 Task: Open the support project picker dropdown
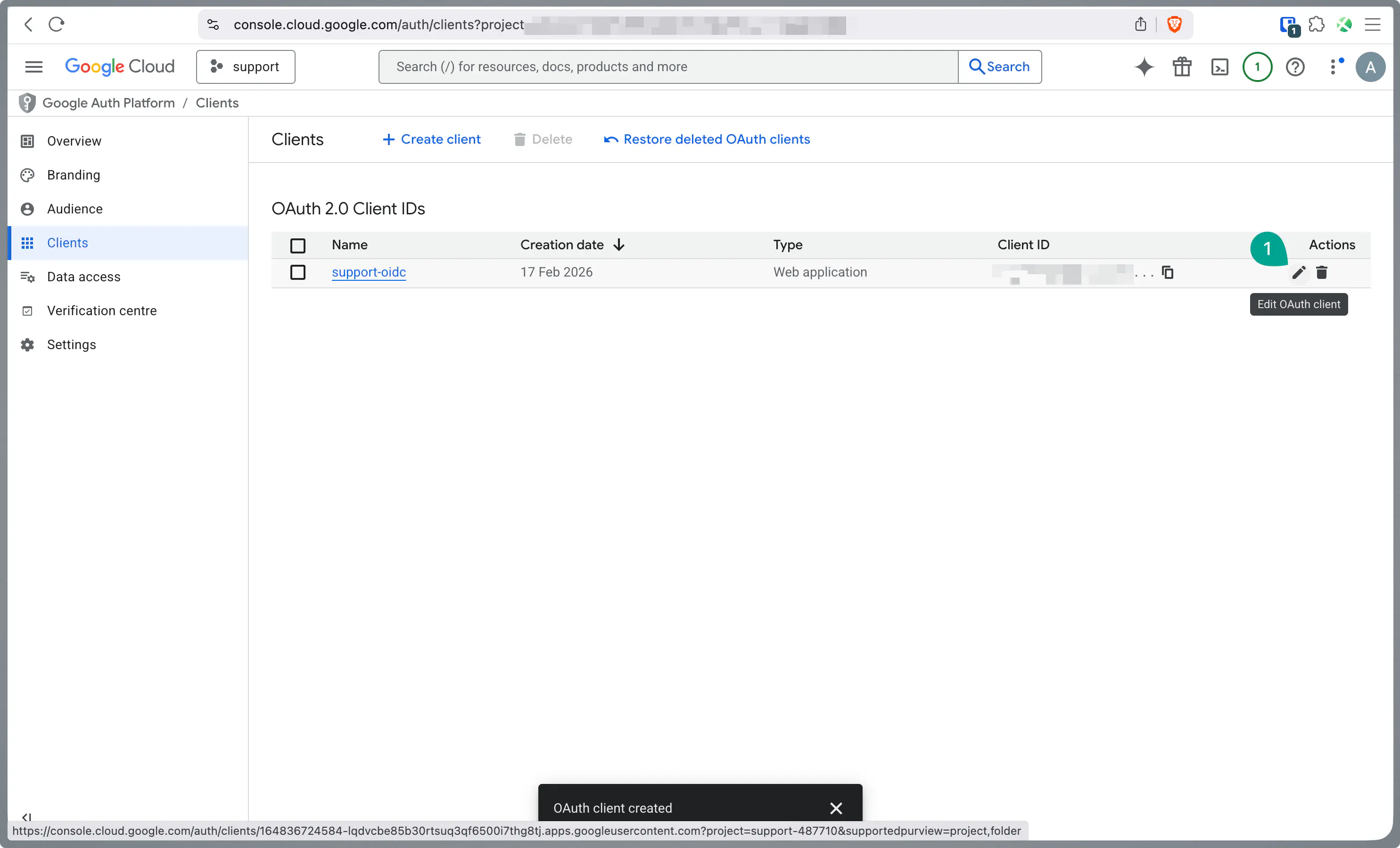pos(246,67)
